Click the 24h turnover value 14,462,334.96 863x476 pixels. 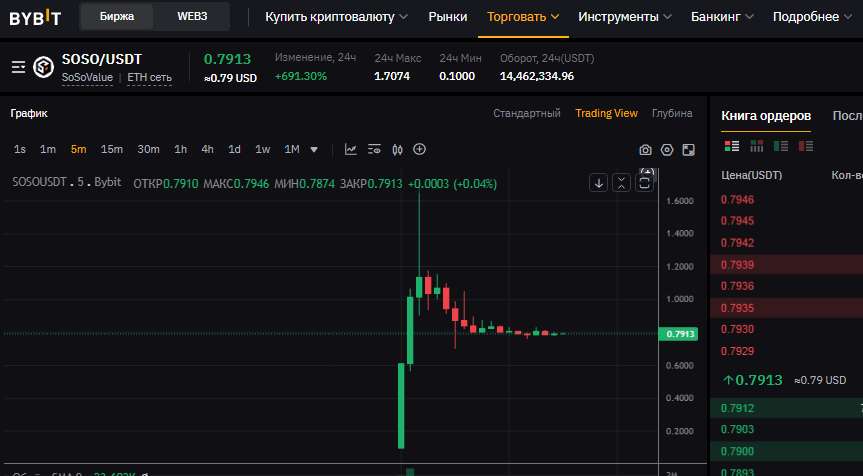(537, 76)
